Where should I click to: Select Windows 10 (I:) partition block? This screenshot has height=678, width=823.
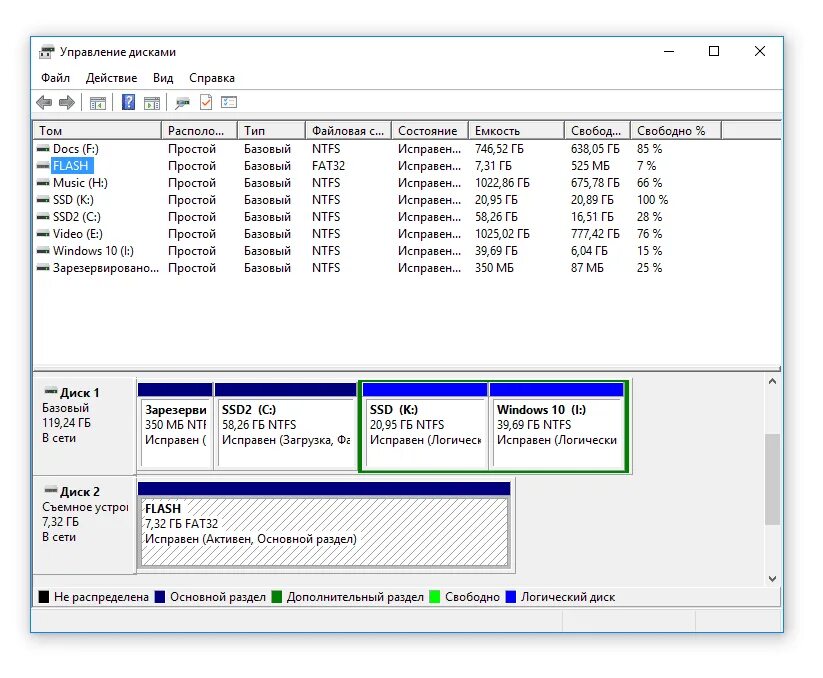point(557,426)
